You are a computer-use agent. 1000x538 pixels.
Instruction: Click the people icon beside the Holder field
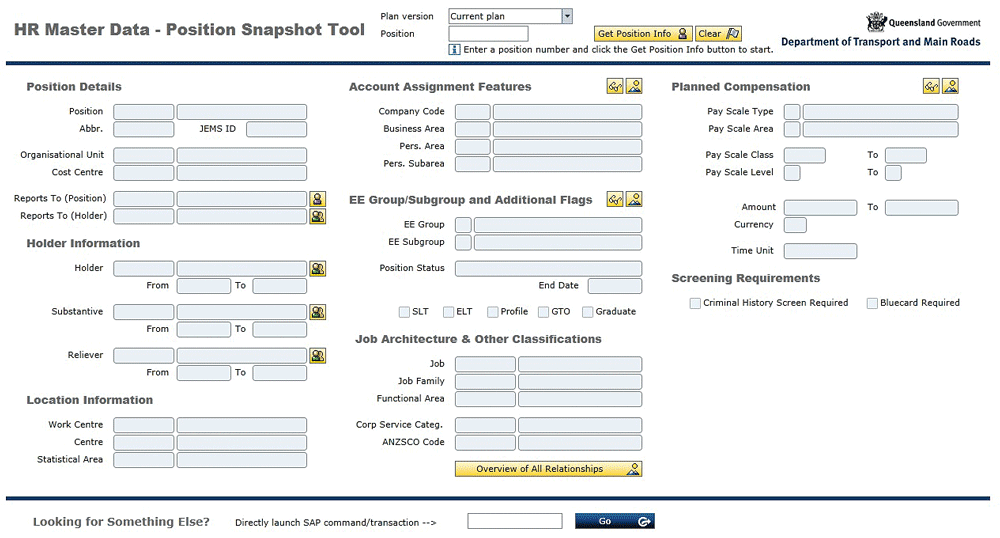pos(317,269)
